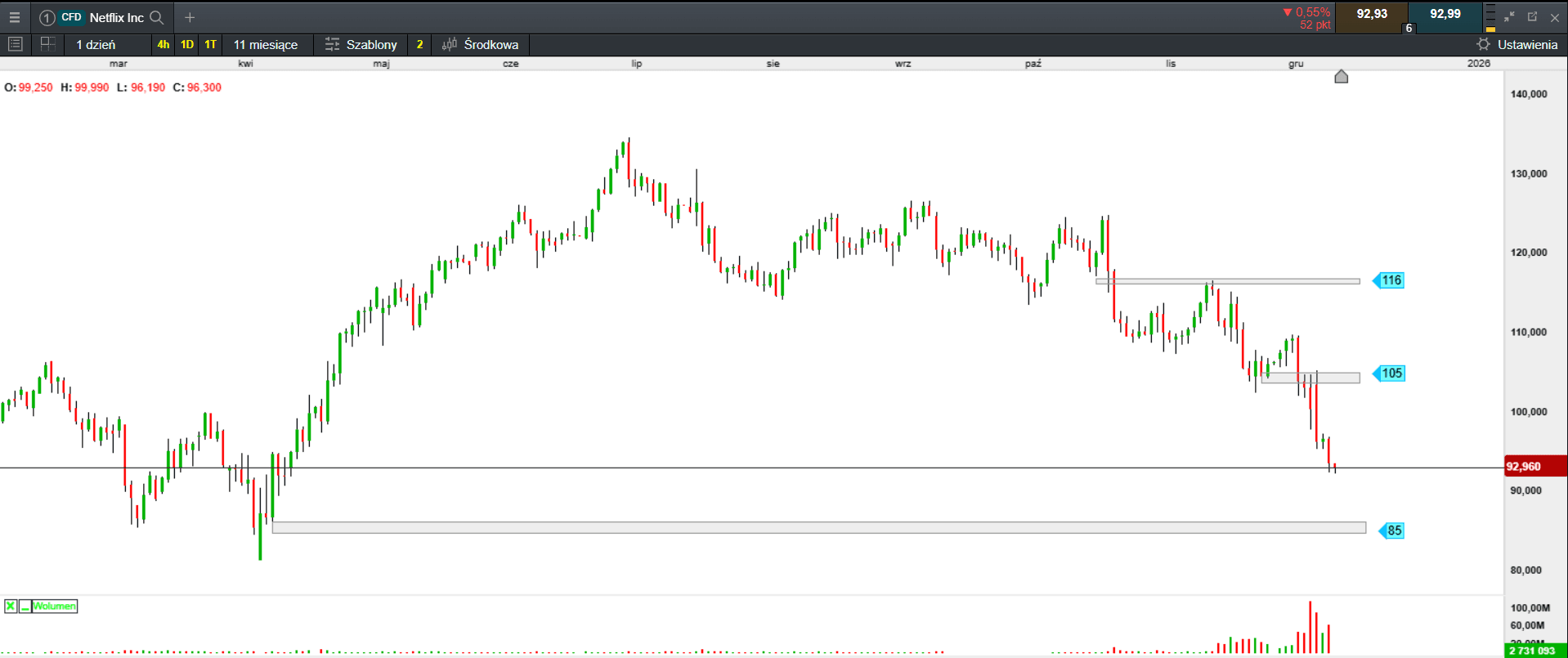Search for an instrument with magnifier icon
Viewport: 1568px width, 658px height.
click(x=157, y=17)
